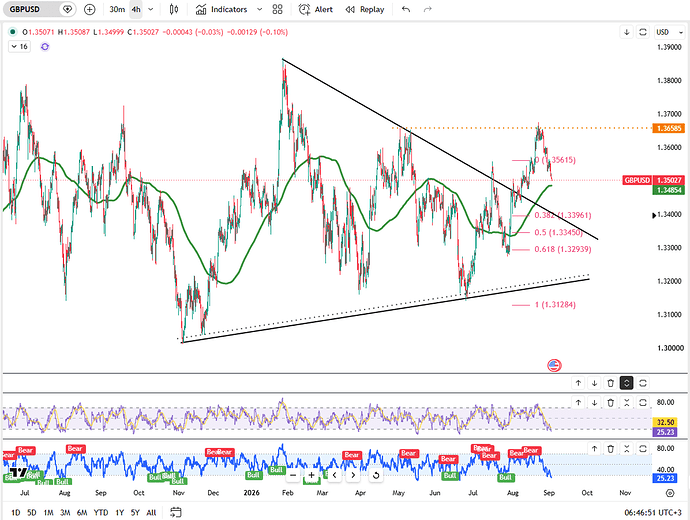Start bar Replay mode
The width and height of the screenshot is (690, 520).
pos(365,9)
